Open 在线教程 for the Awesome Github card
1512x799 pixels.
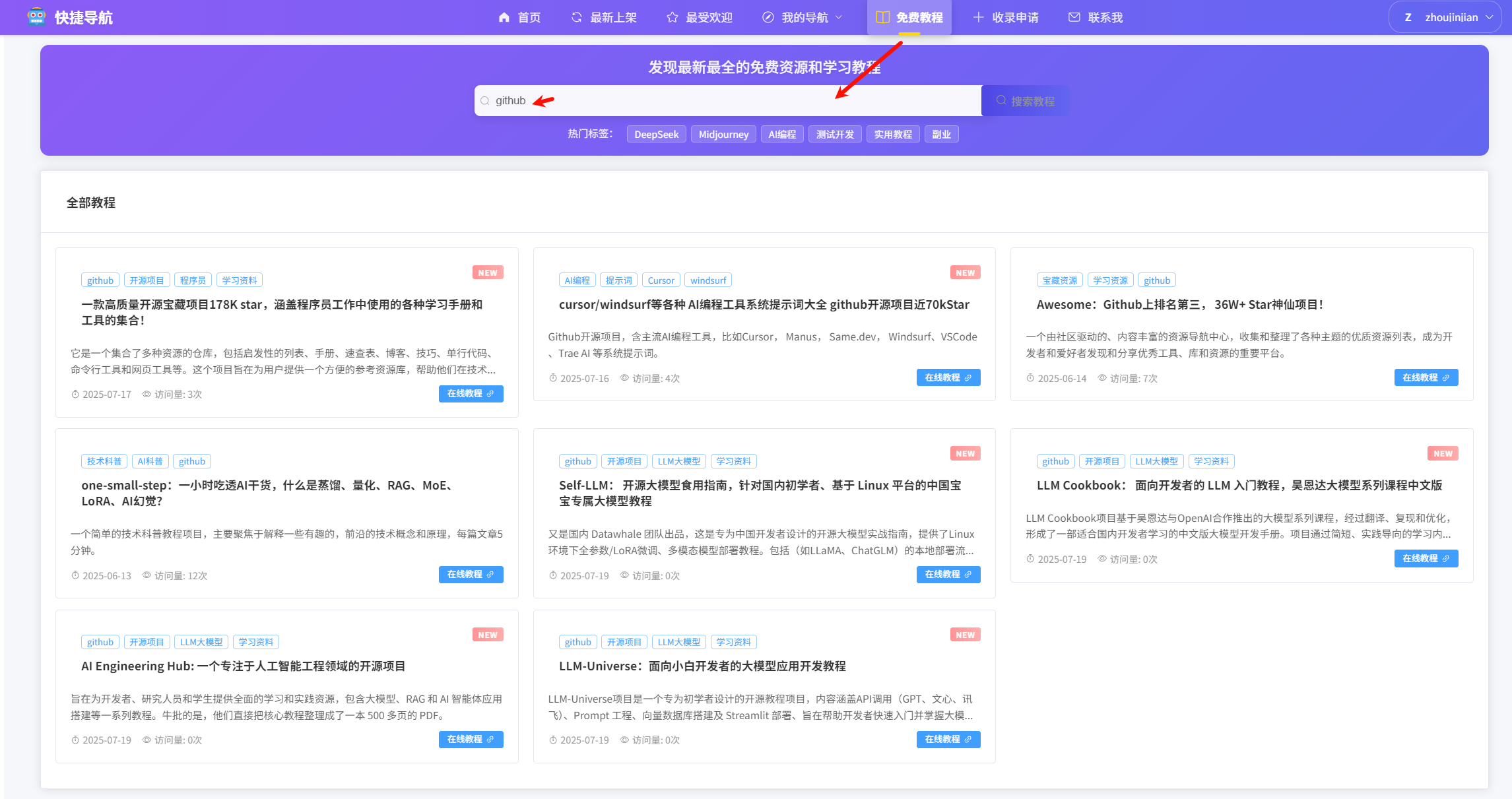pyautogui.click(x=1426, y=377)
